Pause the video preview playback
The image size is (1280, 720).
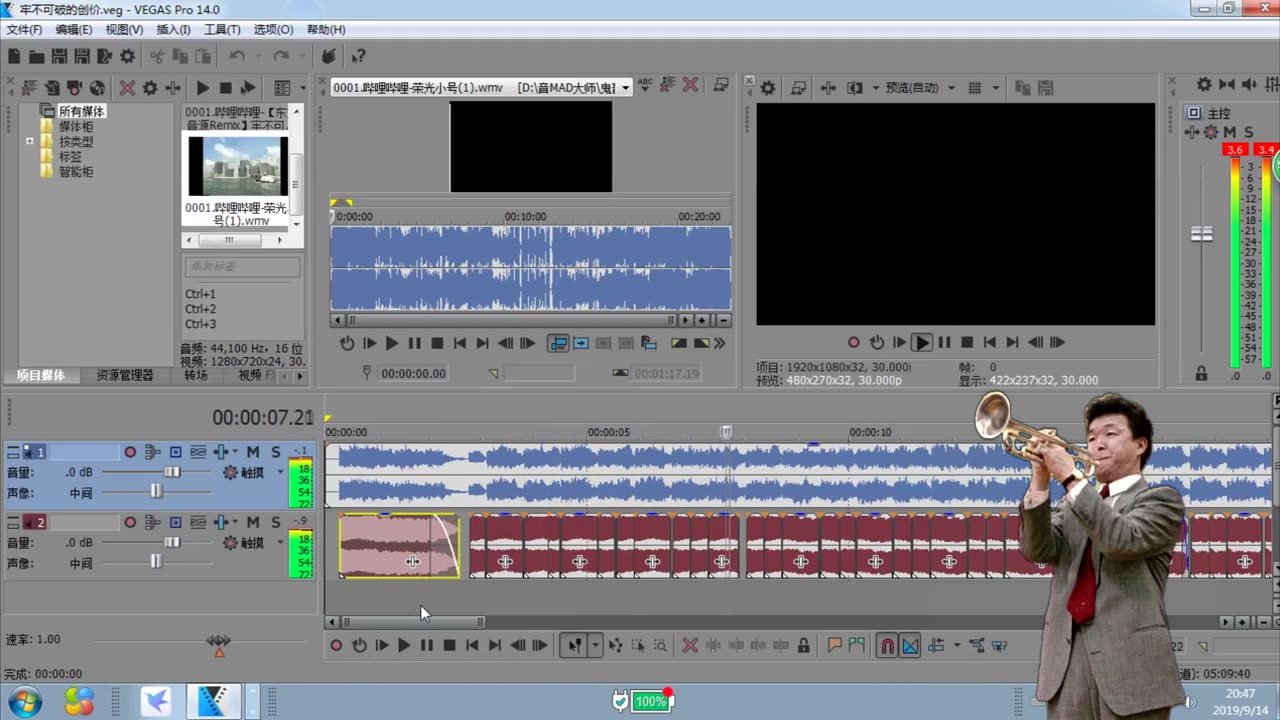[x=944, y=342]
